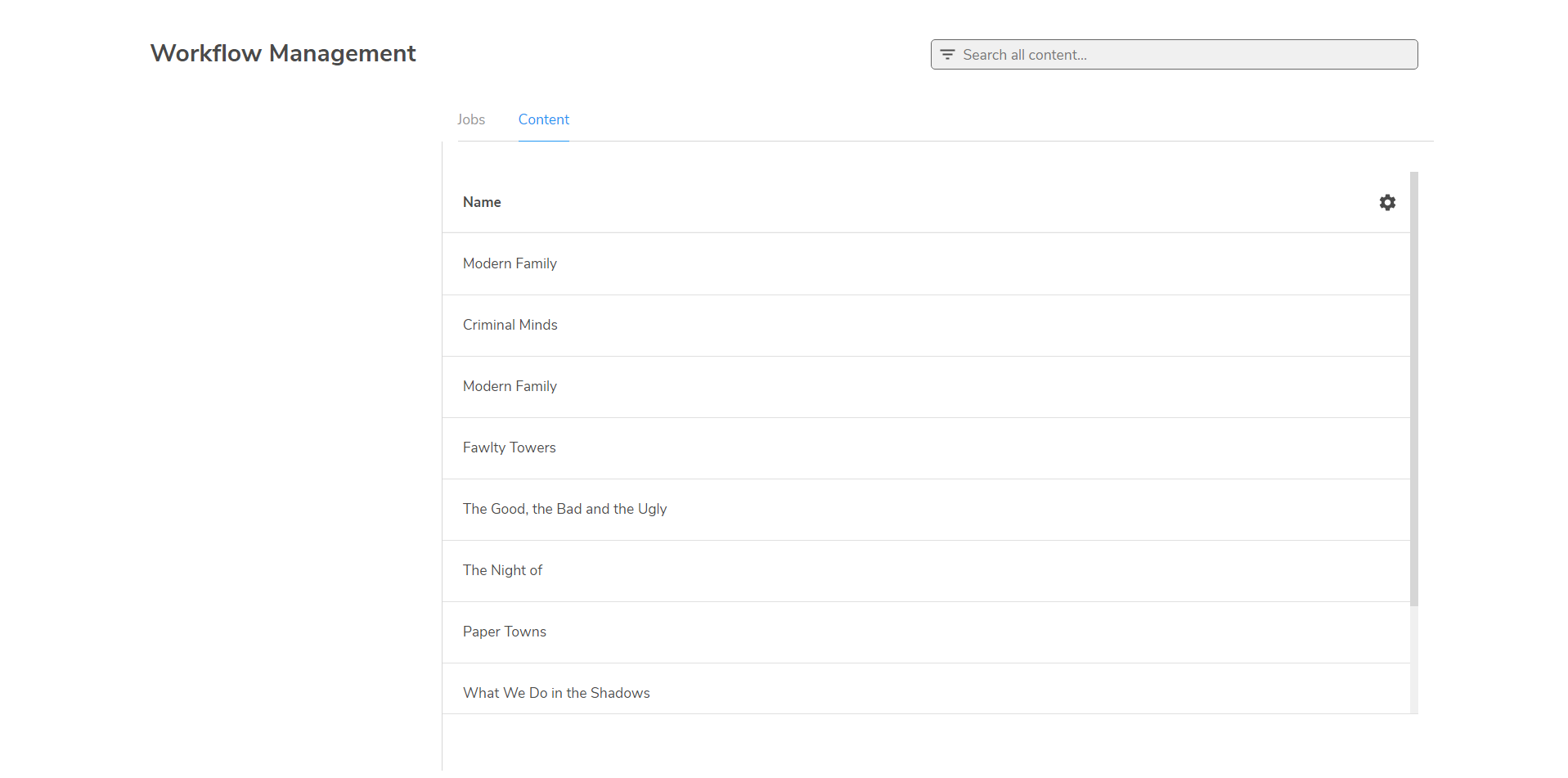Open the Paper Towns item
The width and height of the screenshot is (1568, 778).
pos(504,632)
